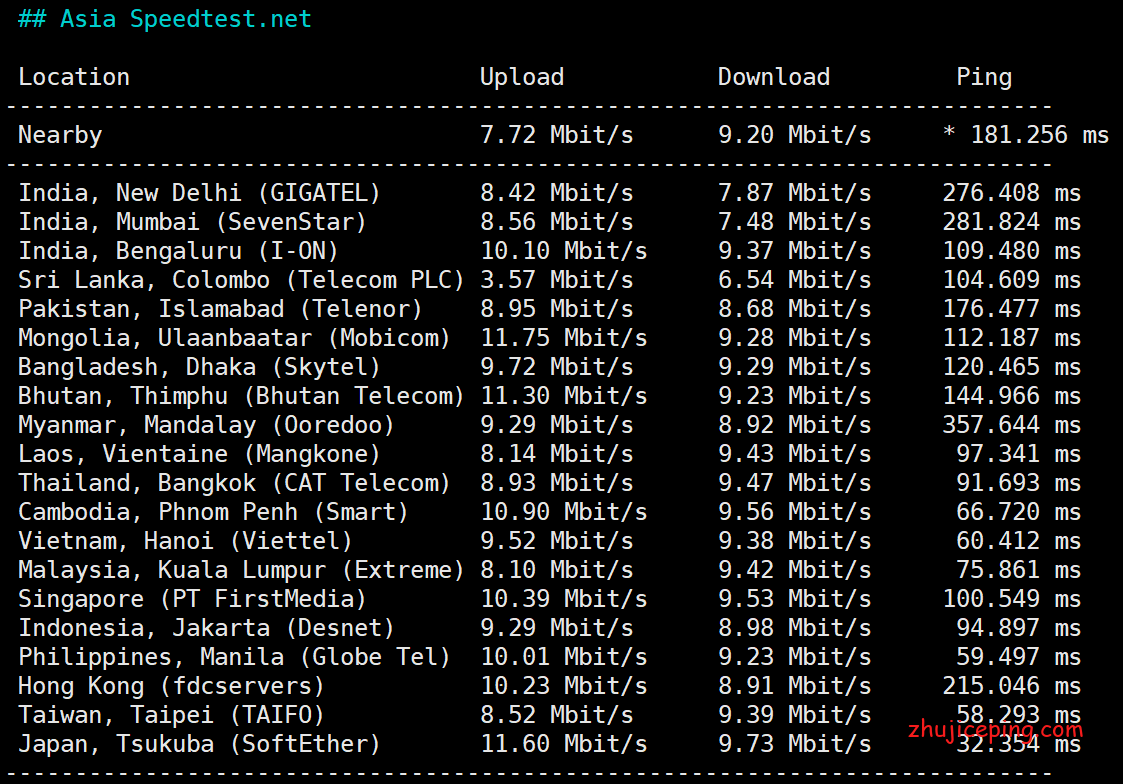Viewport: 1123px width, 784px height.
Task: Click the zhujiceping.com watermark link
Action: [996, 730]
